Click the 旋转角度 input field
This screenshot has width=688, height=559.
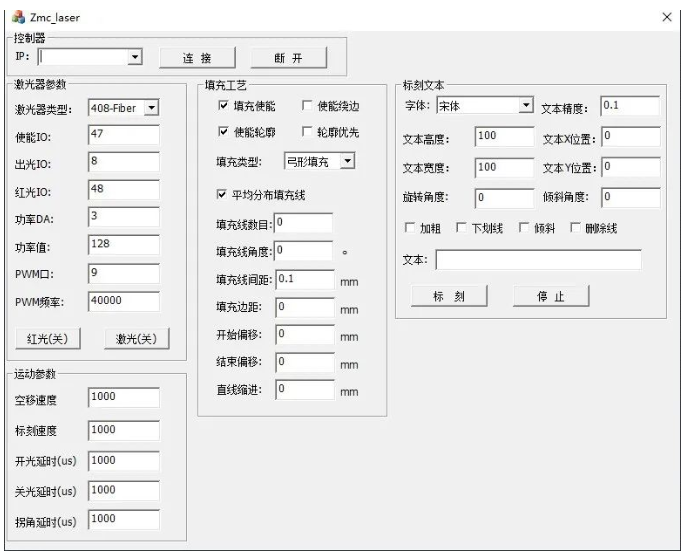pos(505,198)
